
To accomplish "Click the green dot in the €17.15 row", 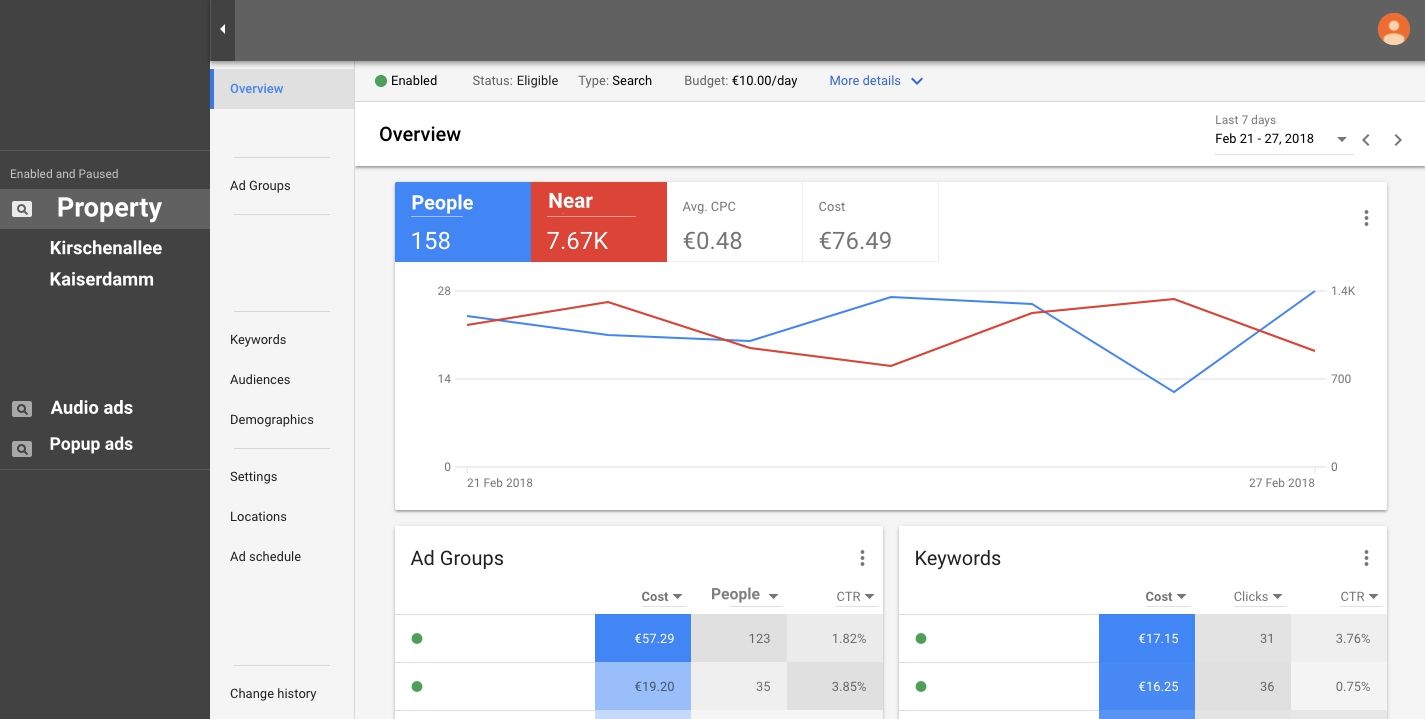I will point(921,638).
